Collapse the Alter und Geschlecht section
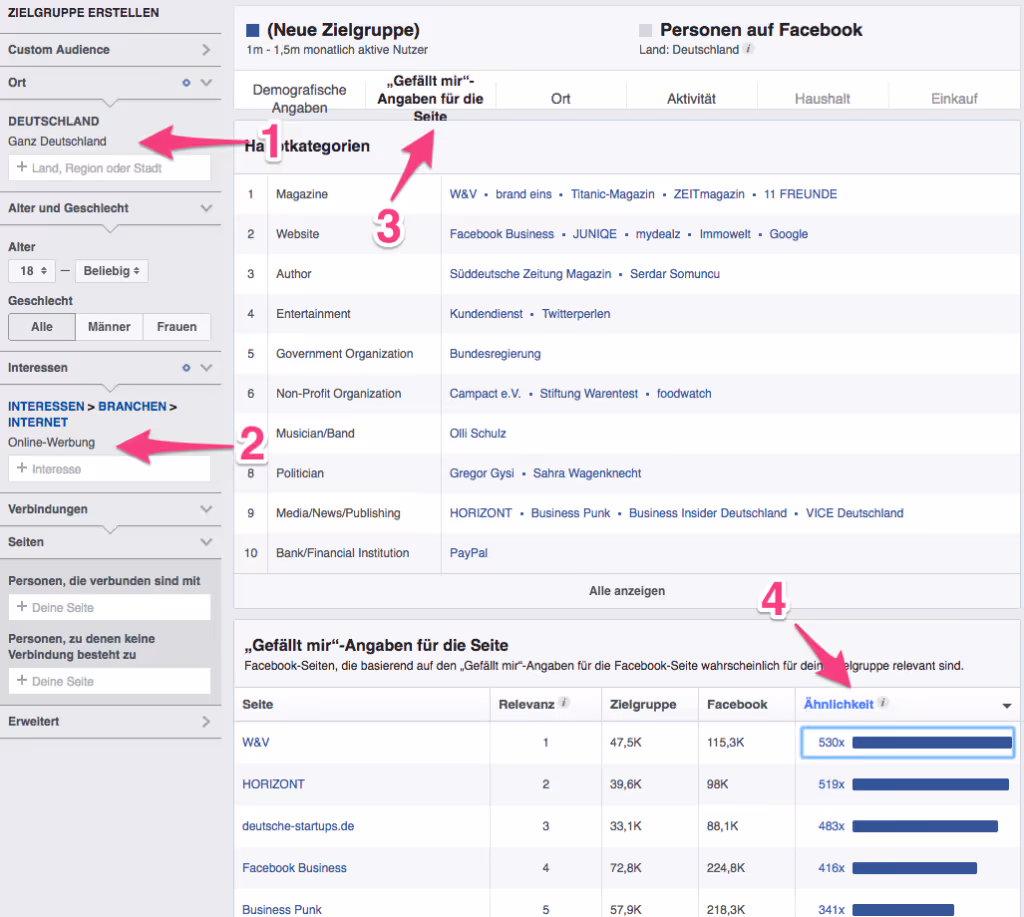Screen dimensions: 1024x917 [x=206, y=208]
